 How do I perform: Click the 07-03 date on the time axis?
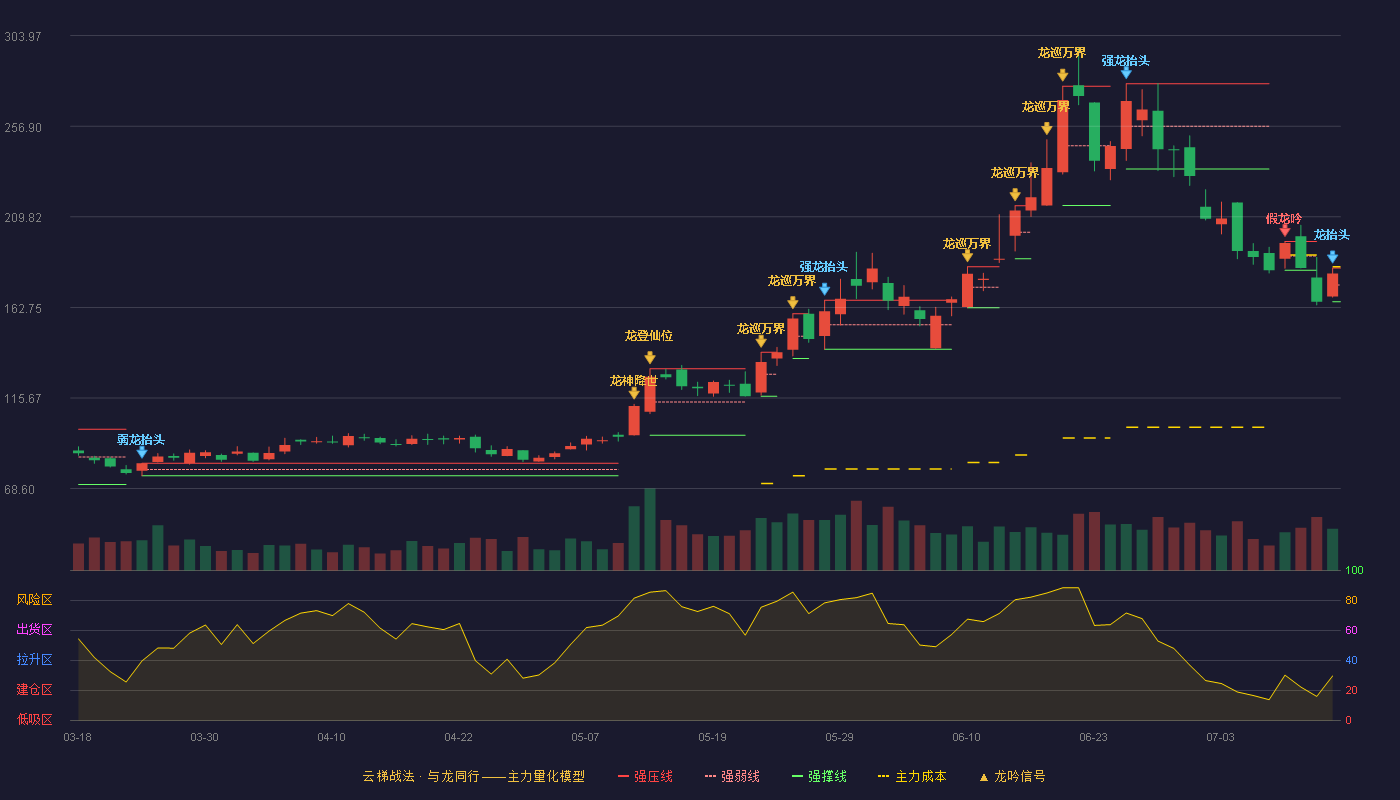[1220, 737]
